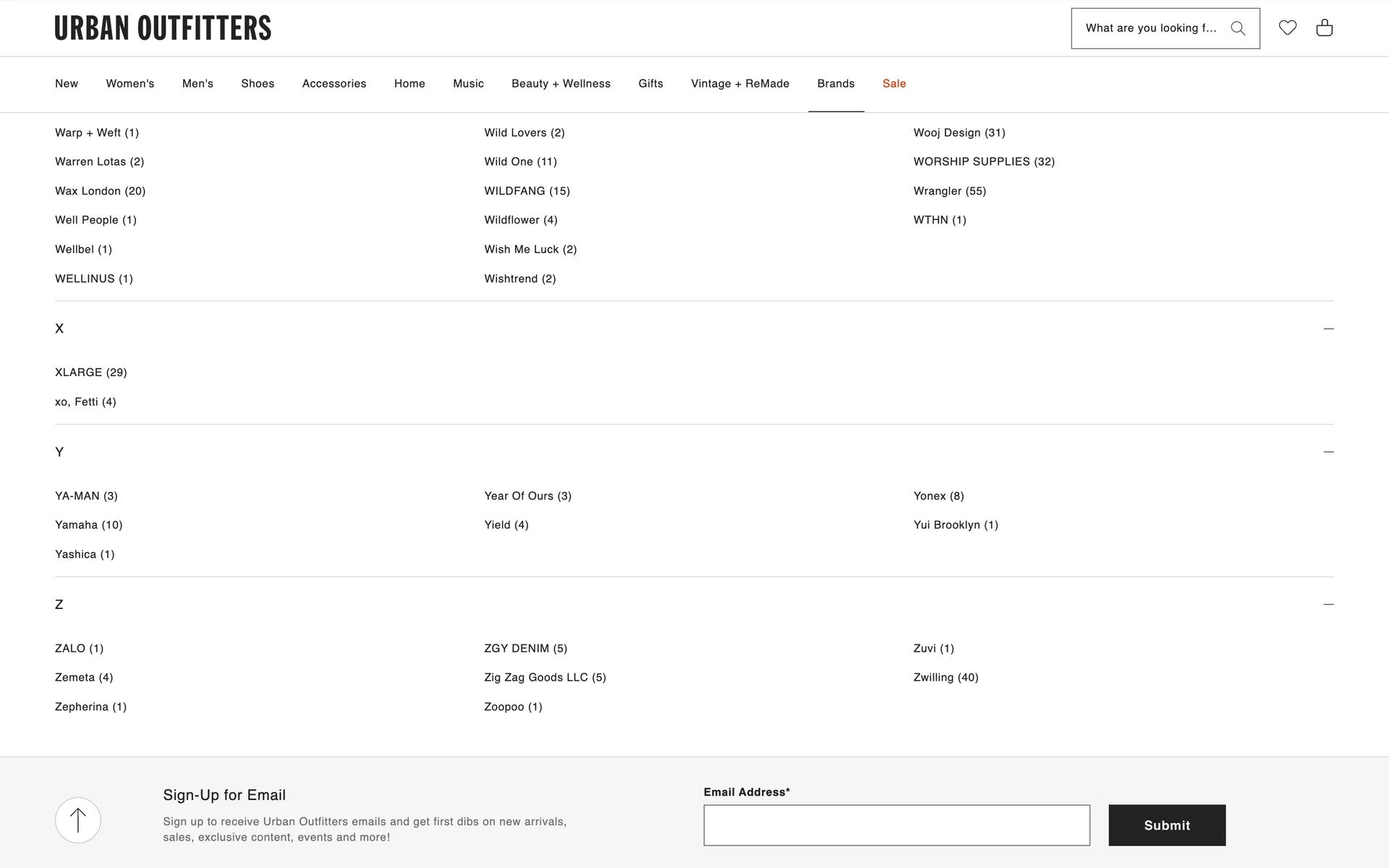Viewport: 1389px width, 868px height.
Task: Click the search magnifier icon
Action: tap(1238, 28)
